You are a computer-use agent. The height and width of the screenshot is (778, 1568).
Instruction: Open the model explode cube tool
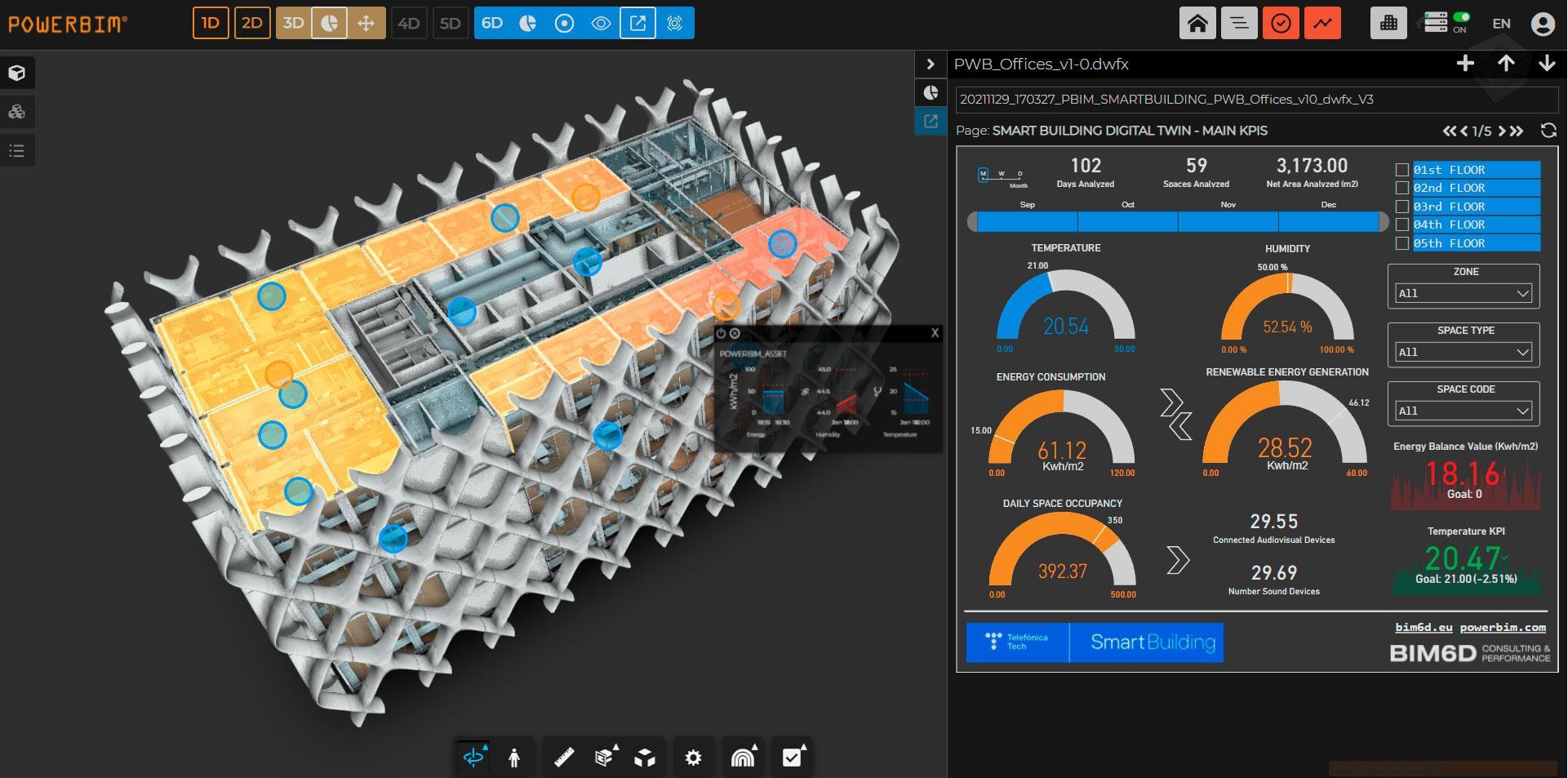click(x=645, y=757)
